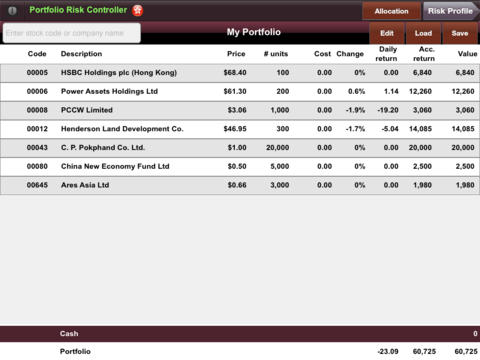Click the Daily return column header
Viewport: 480px width, 360px height.
(x=387, y=54)
